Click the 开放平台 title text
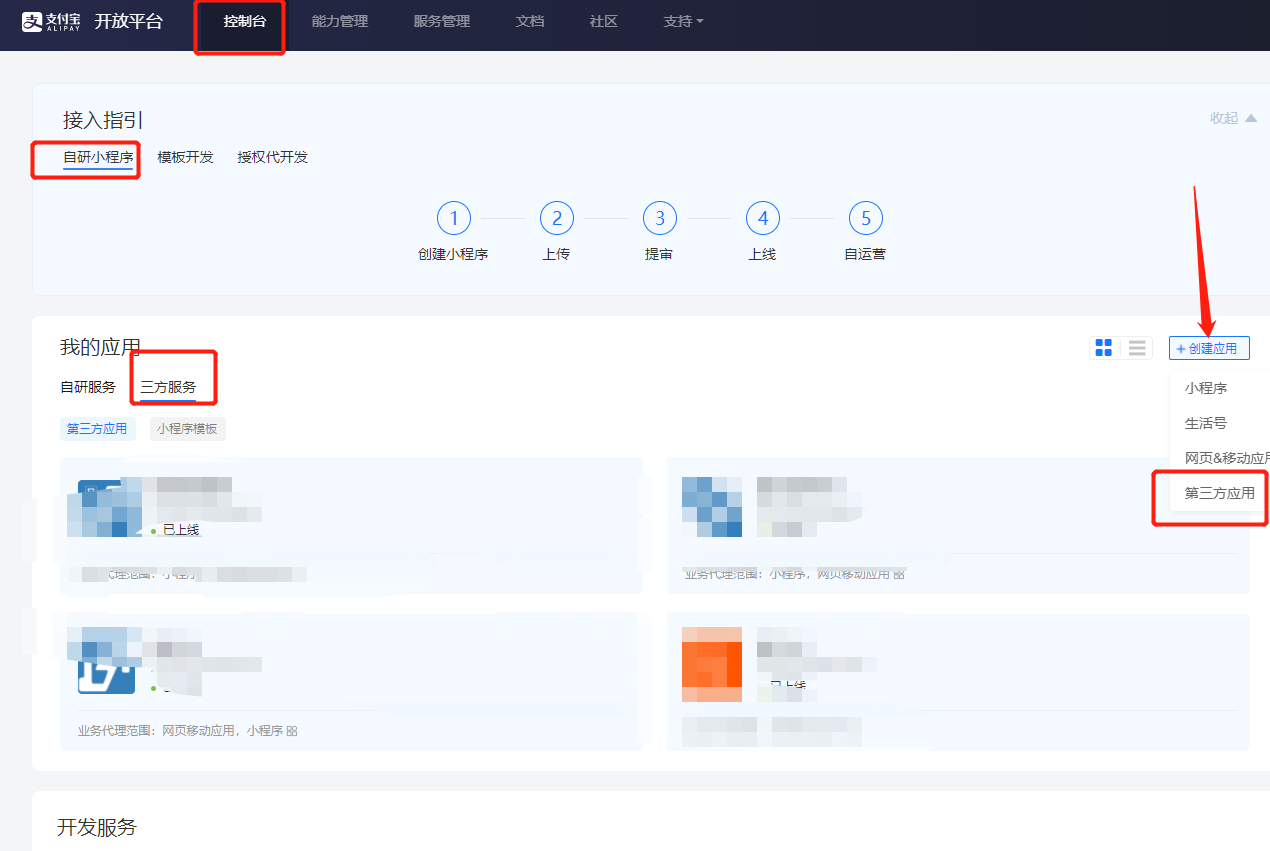Image resolution: width=1270 pixels, height=851 pixels. [128, 21]
